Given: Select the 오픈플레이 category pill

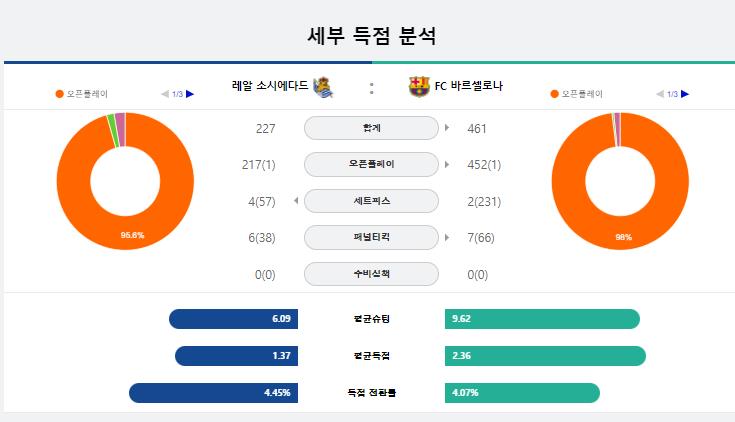Looking at the screenshot, I should [371, 165].
